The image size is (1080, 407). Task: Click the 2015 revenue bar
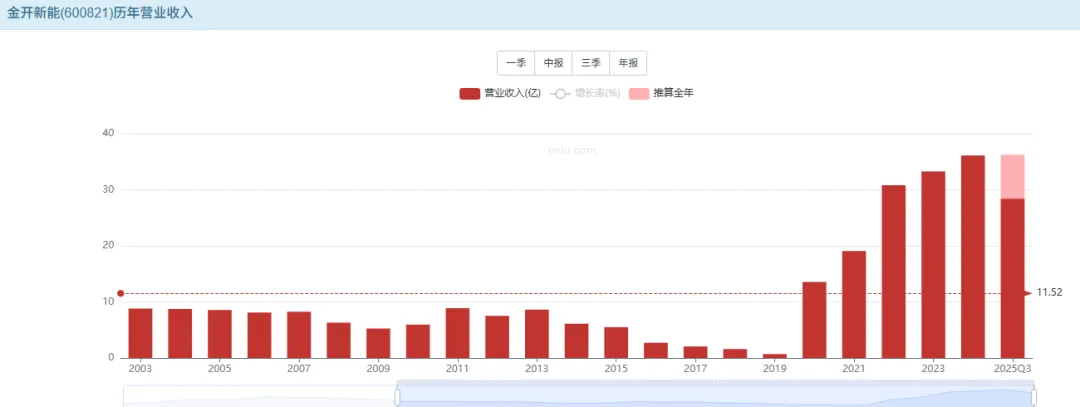[x=616, y=342]
